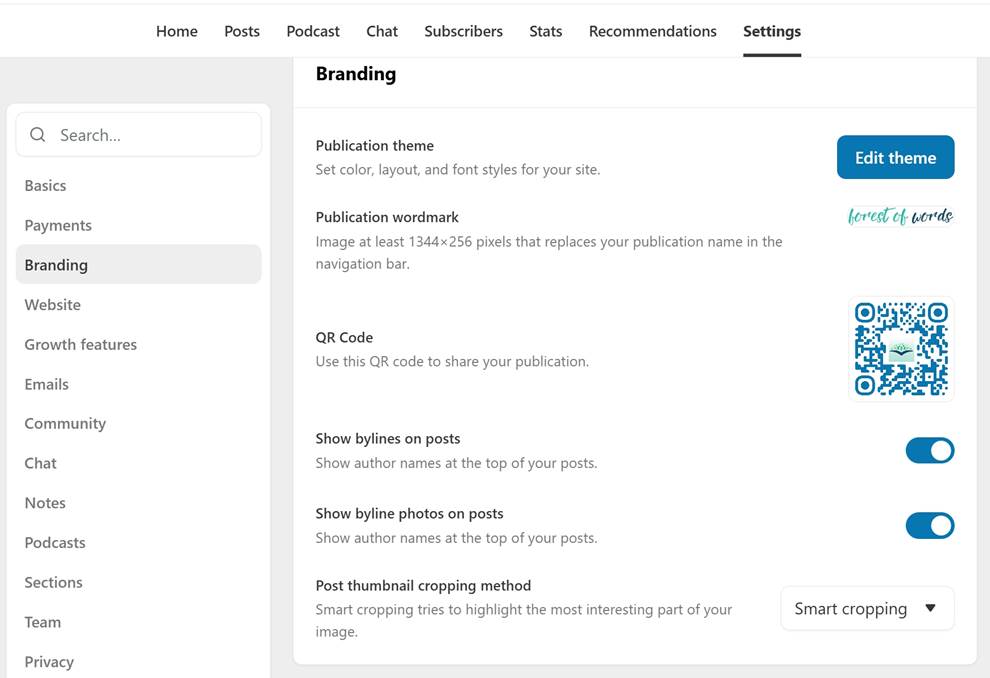Screen dimensions: 990x678
Task: Open the Emails settings section
Action: coord(46,384)
